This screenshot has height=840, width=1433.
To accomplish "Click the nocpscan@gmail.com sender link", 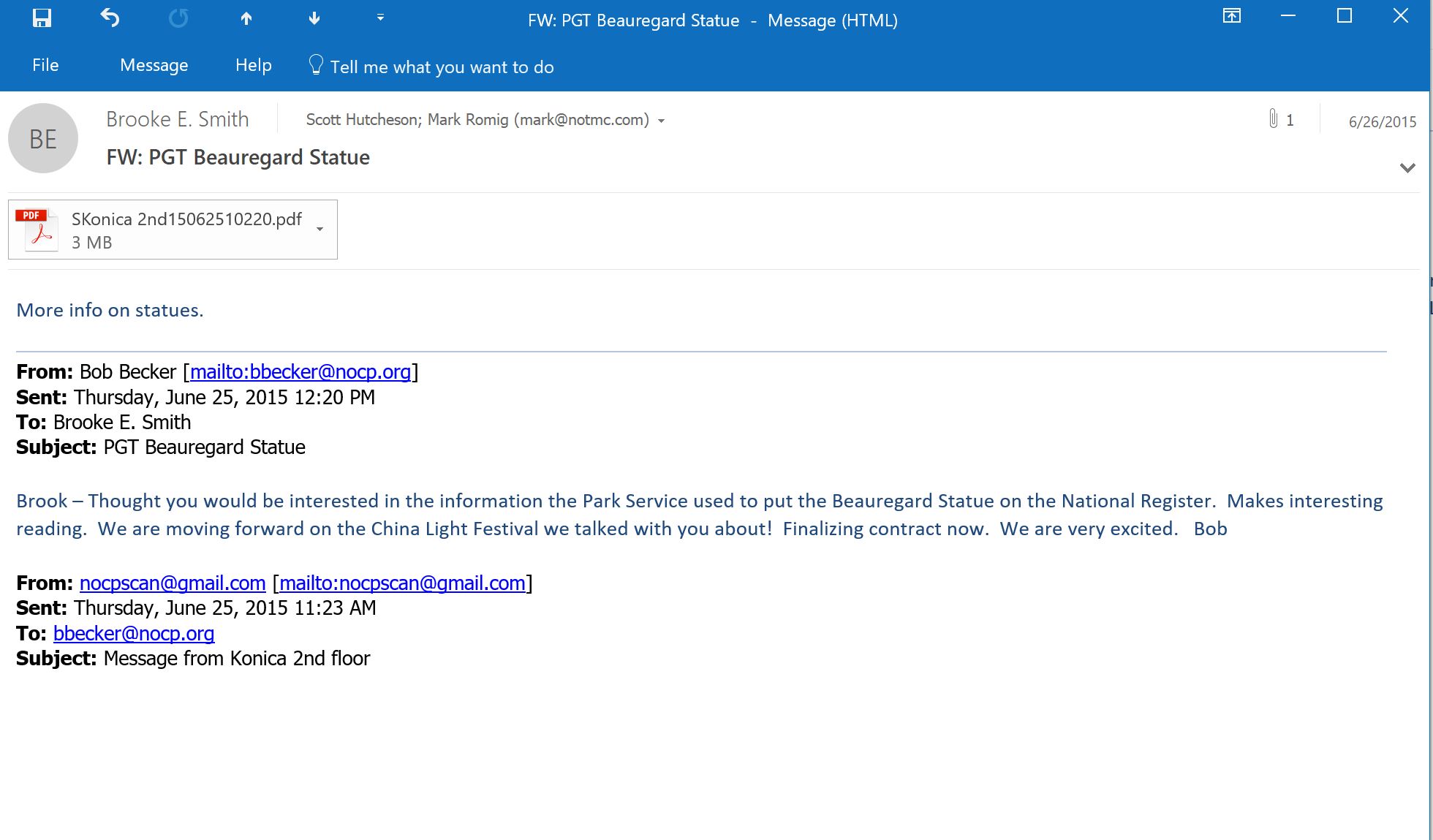I will [173, 583].
